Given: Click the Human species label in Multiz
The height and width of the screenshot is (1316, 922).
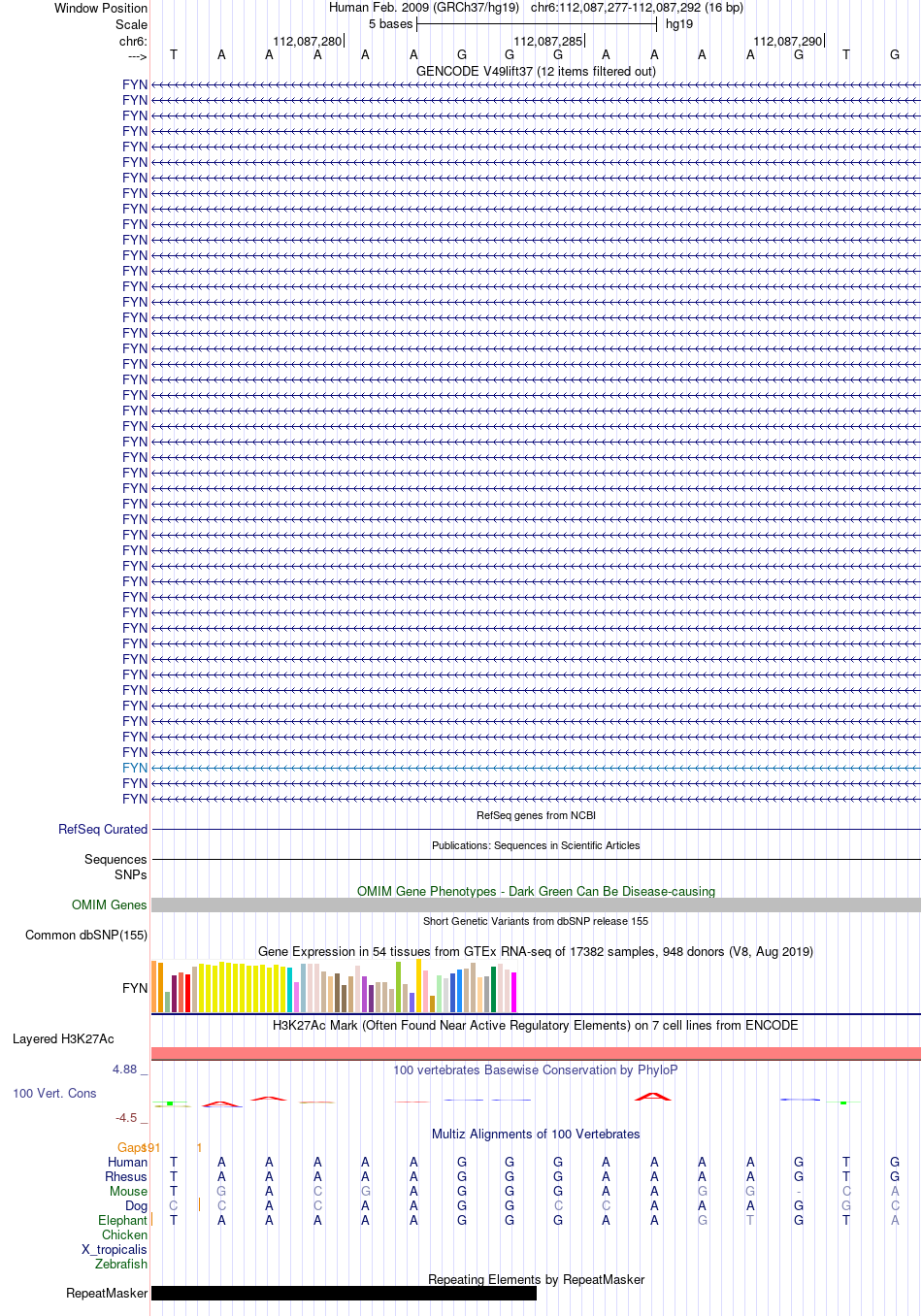Looking at the screenshot, I should click(128, 1162).
